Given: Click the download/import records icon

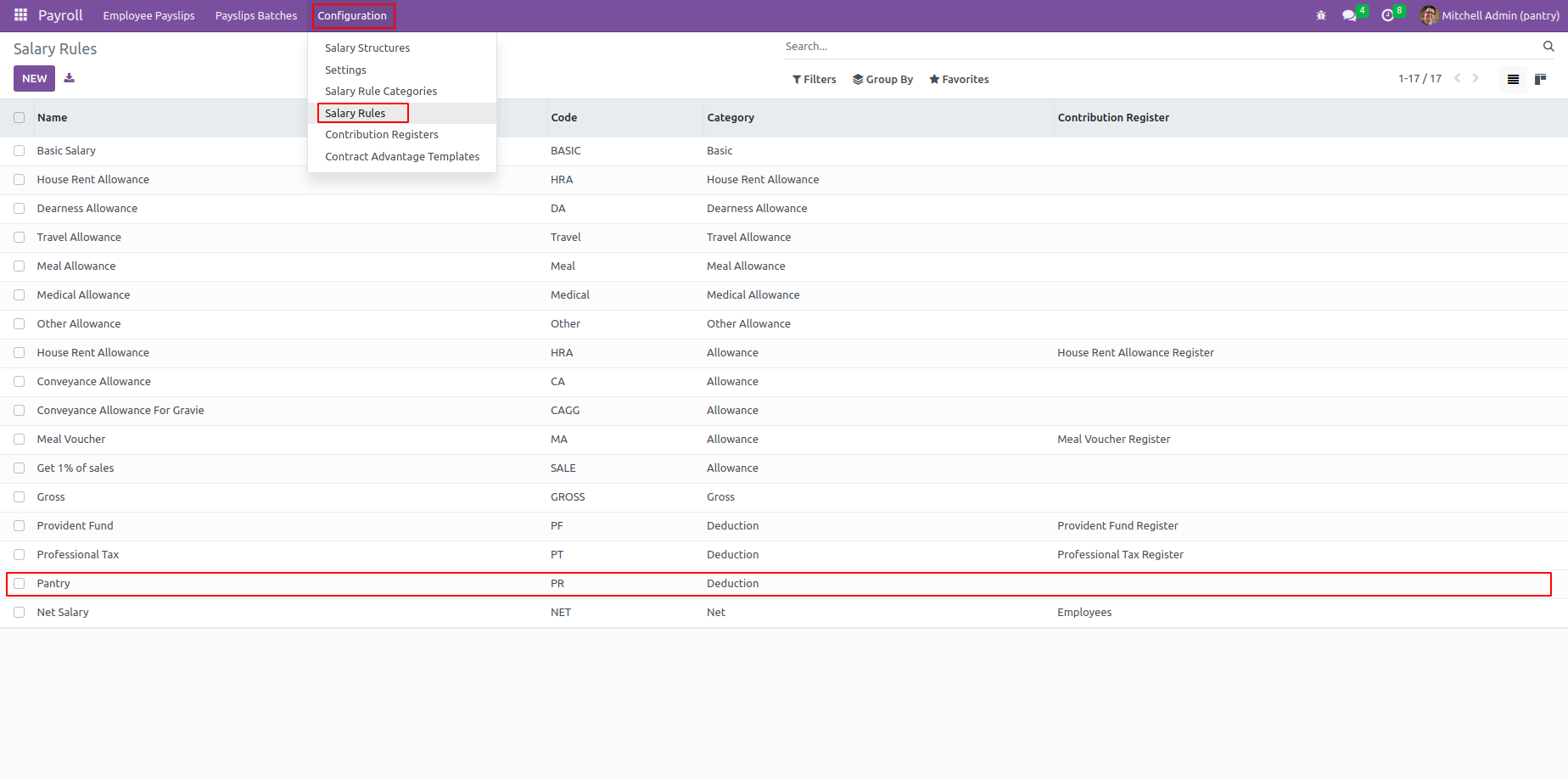Looking at the screenshot, I should (x=70, y=78).
